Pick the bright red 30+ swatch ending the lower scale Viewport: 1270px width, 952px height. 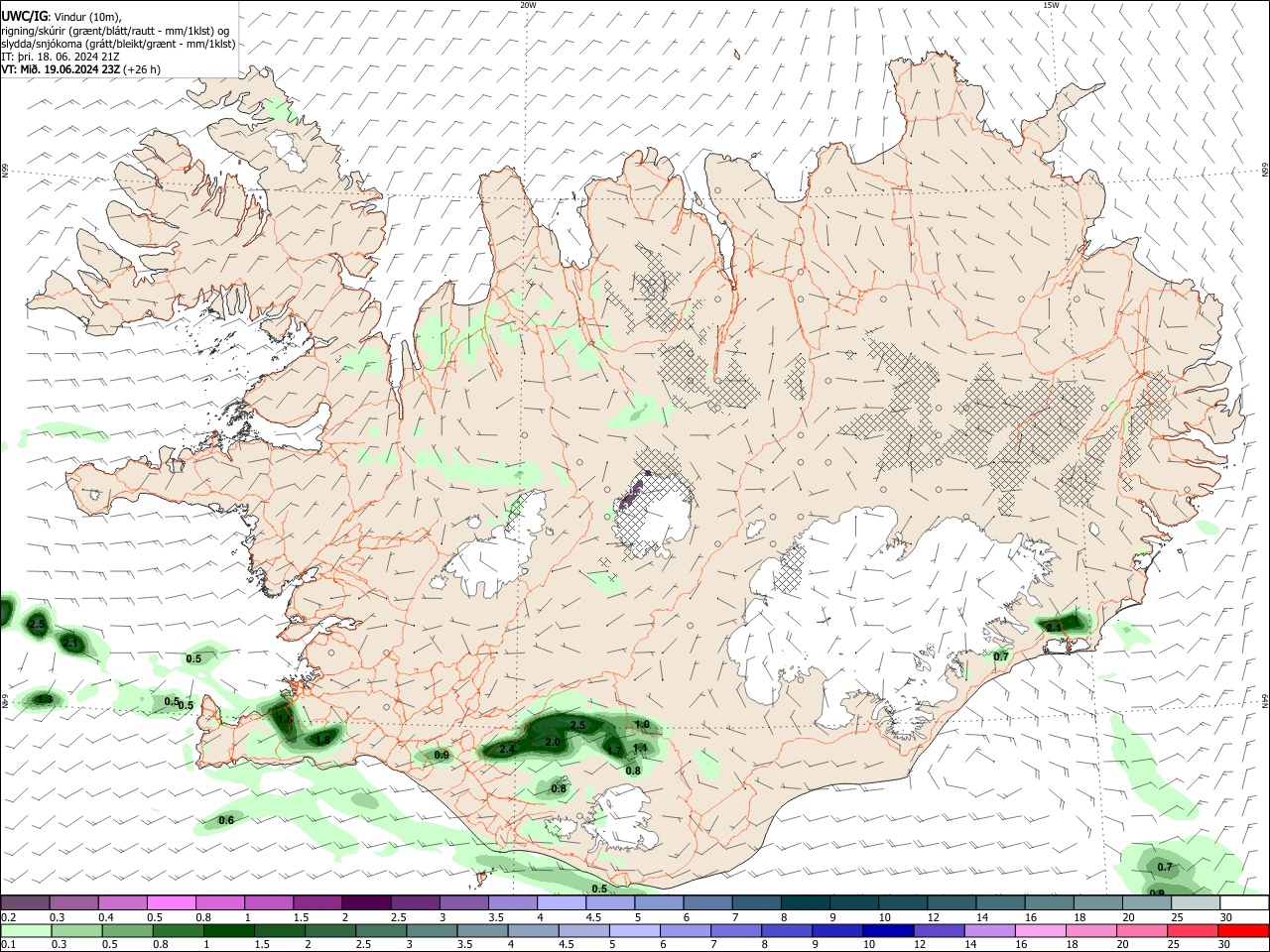(1243, 931)
